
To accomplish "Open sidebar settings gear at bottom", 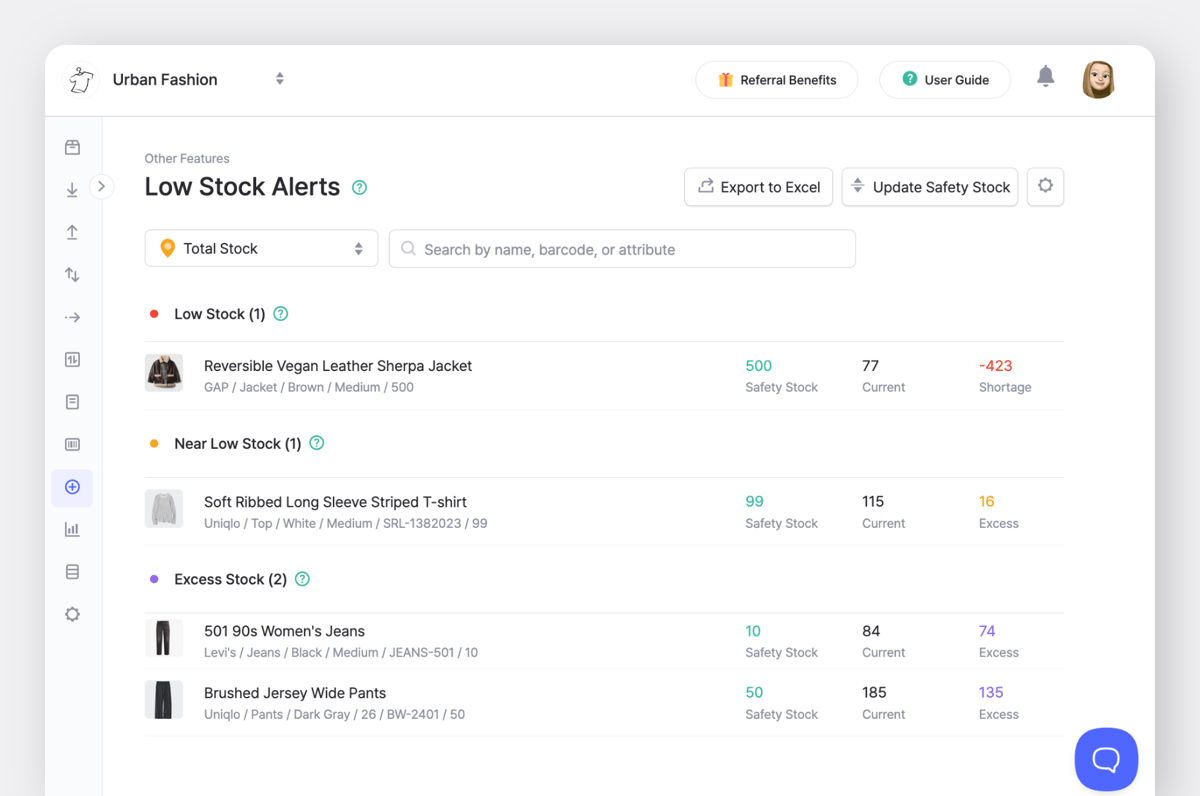I will pyautogui.click(x=72, y=614).
